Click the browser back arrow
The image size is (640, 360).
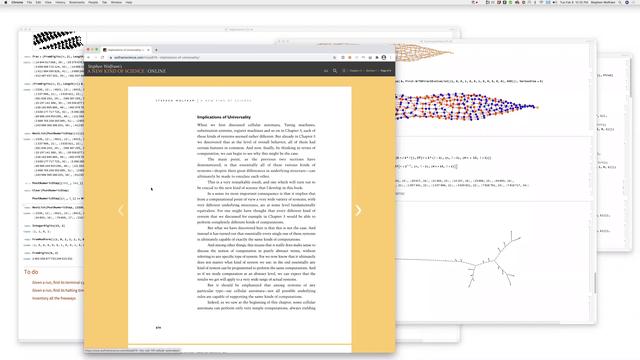[x=89, y=58]
